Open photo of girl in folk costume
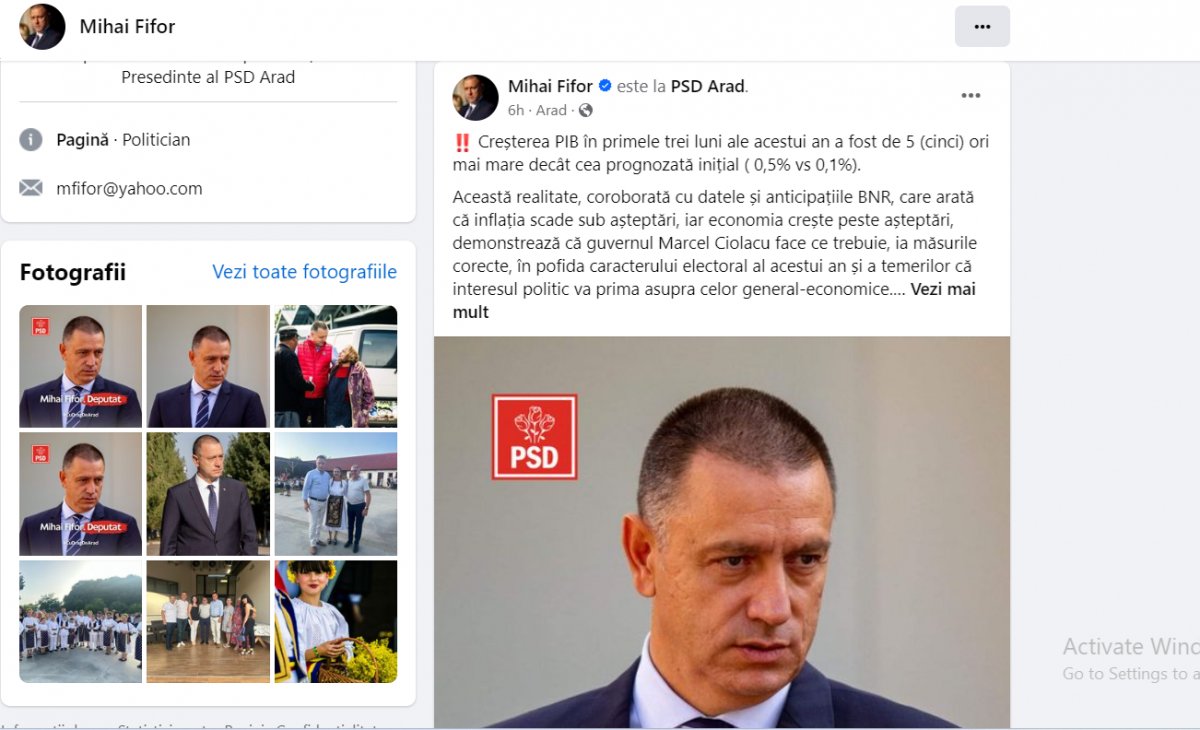This screenshot has height=730, width=1200. (336, 621)
